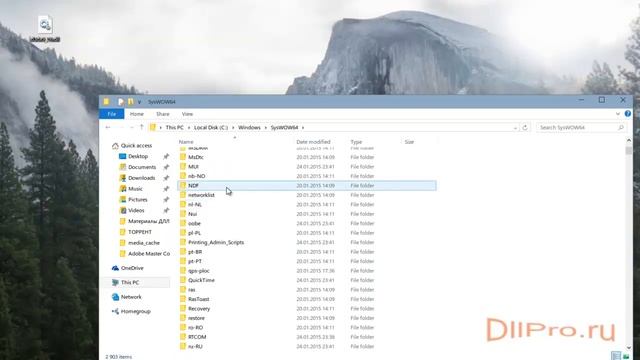This screenshot has width=640, height=360.
Task: Select This PC in navigation pane
Action: point(130,282)
